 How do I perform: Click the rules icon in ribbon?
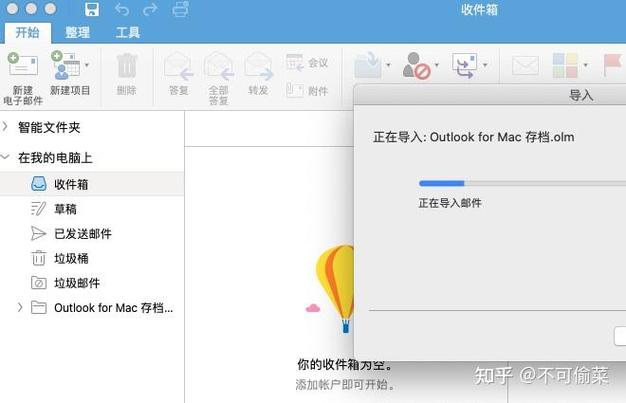coord(465,66)
